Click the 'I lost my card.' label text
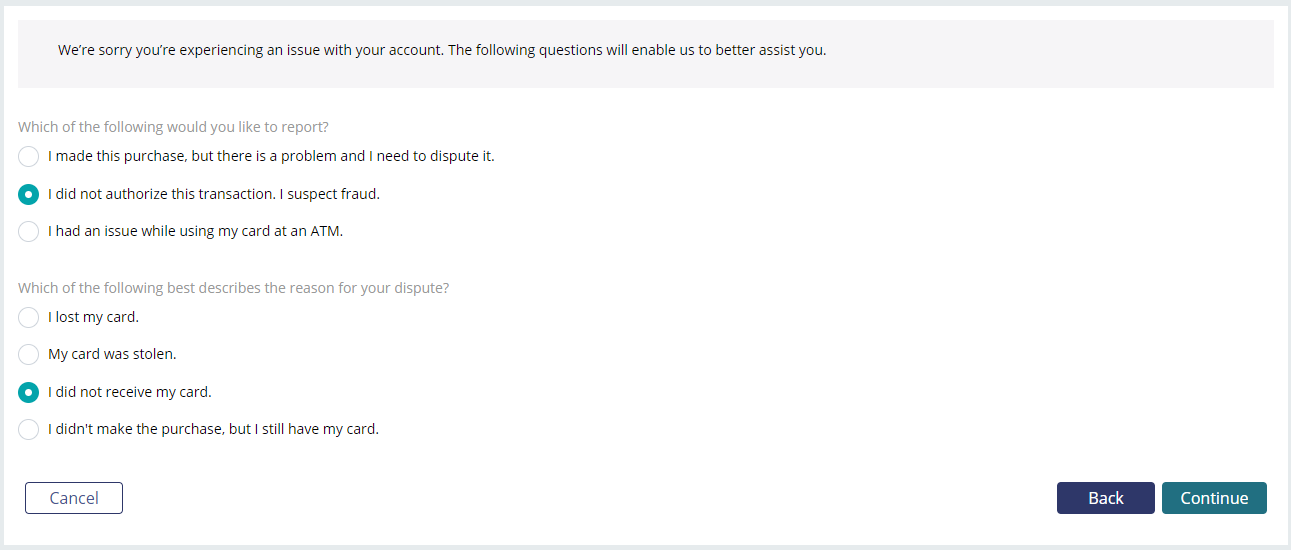This screenshot has width=1291, height=550. tap(93, 317)
